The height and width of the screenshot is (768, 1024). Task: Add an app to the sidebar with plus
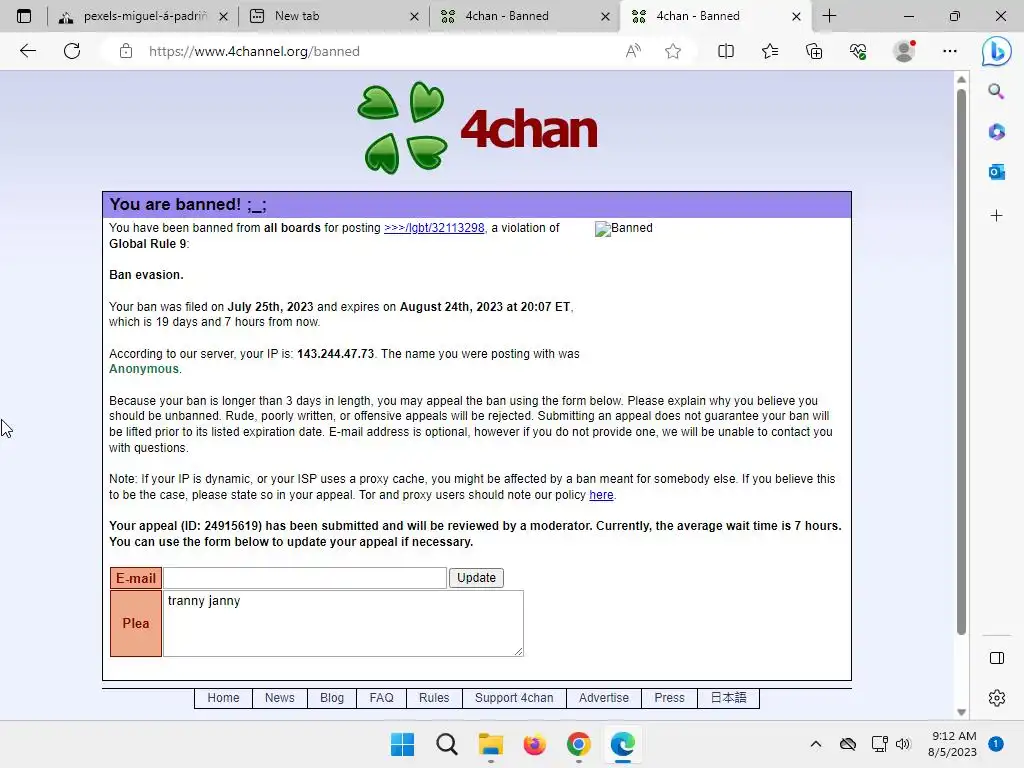(x=996, y=216)
